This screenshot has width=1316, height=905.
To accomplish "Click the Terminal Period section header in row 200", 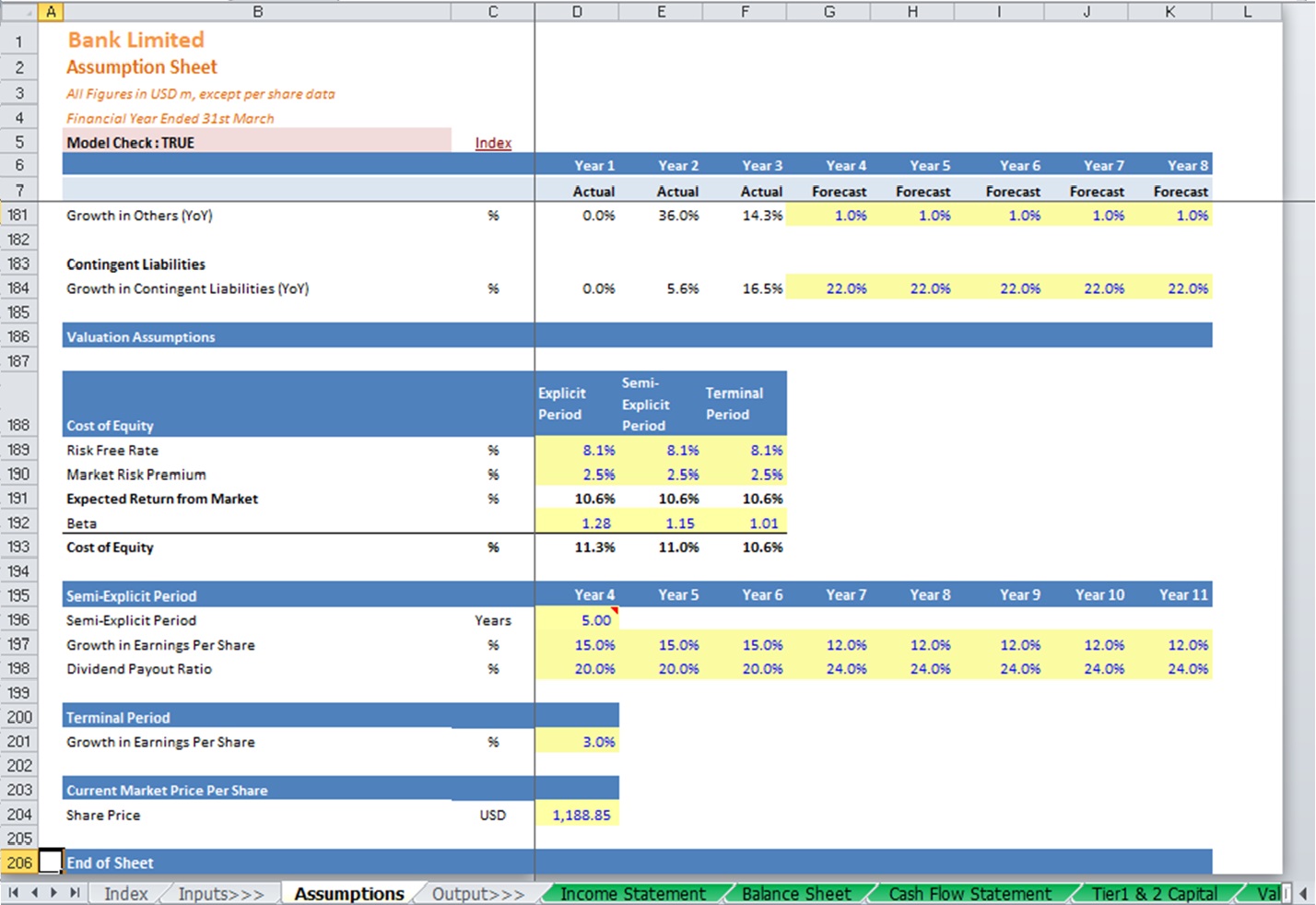I will pos(118,717).
